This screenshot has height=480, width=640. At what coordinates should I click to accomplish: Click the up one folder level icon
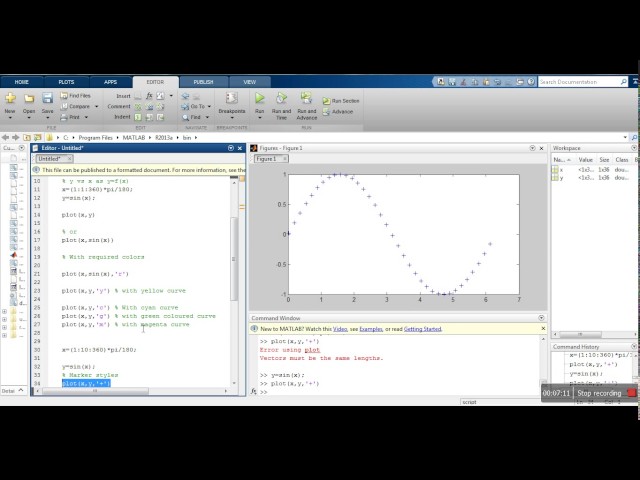27,138
